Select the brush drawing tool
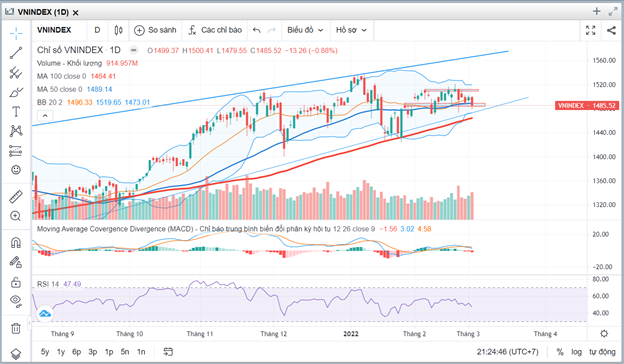The image size is (624, 364). click(x=16, y=92)
